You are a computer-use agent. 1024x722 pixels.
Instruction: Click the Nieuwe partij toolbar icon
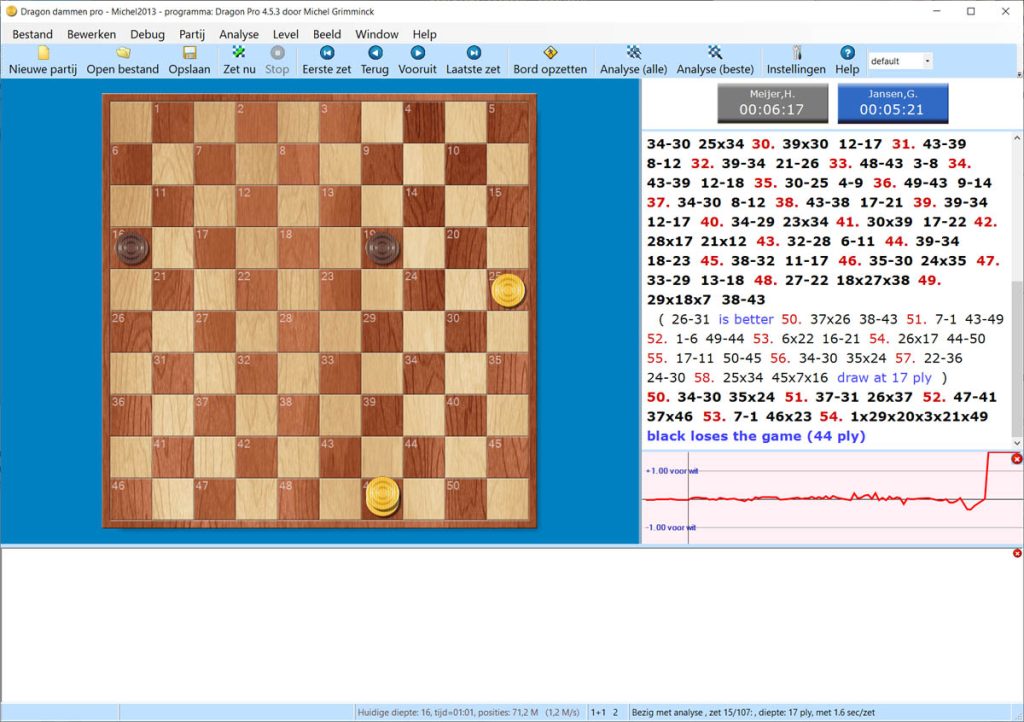[x=42, y=60]
